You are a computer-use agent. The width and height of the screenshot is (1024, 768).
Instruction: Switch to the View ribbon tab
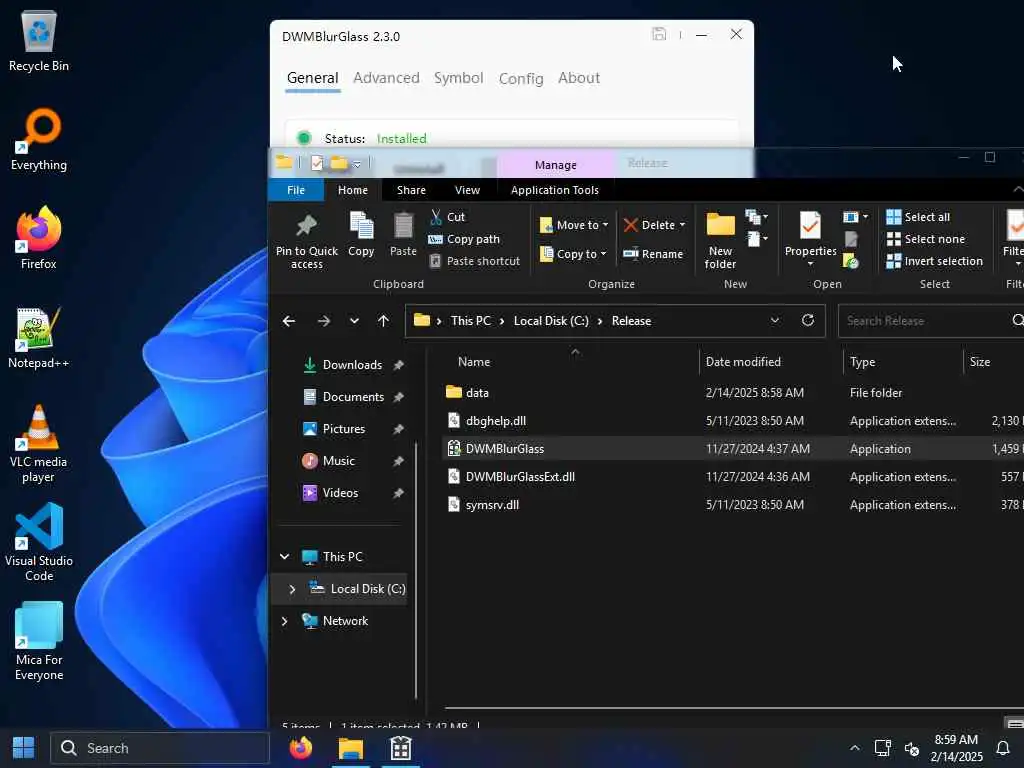click(467, 190)
